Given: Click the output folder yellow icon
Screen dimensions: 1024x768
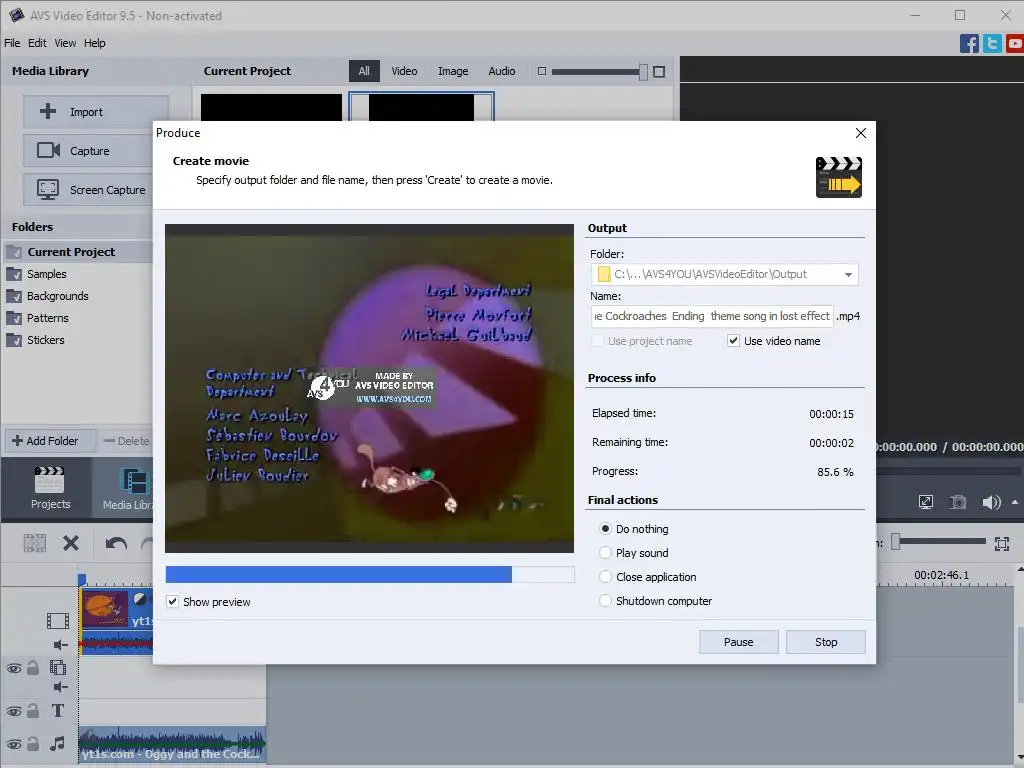Looking at the screenshot, I should [x=603, y=274].
